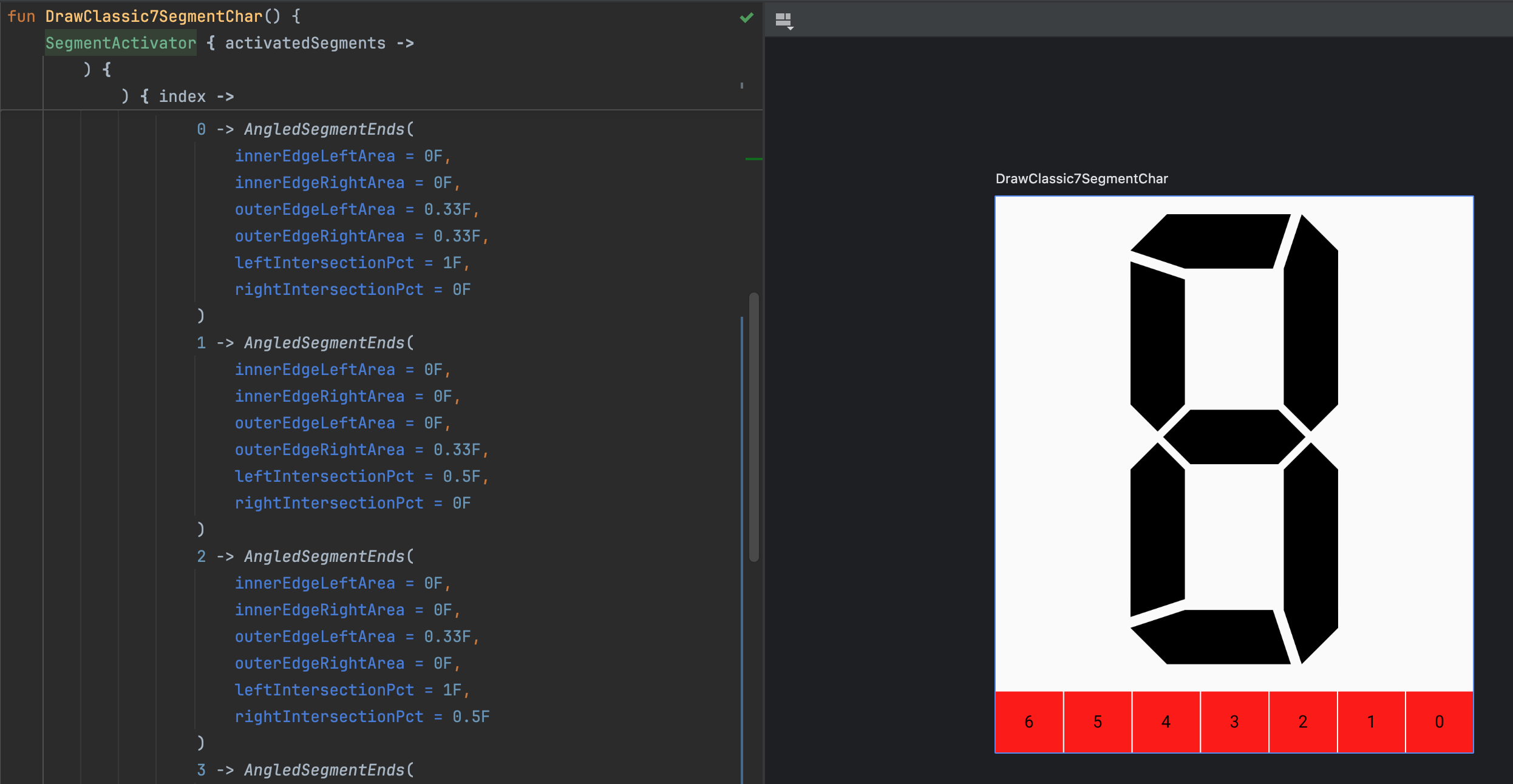Toggle segment button 6 in preview

click(1029, 721)
